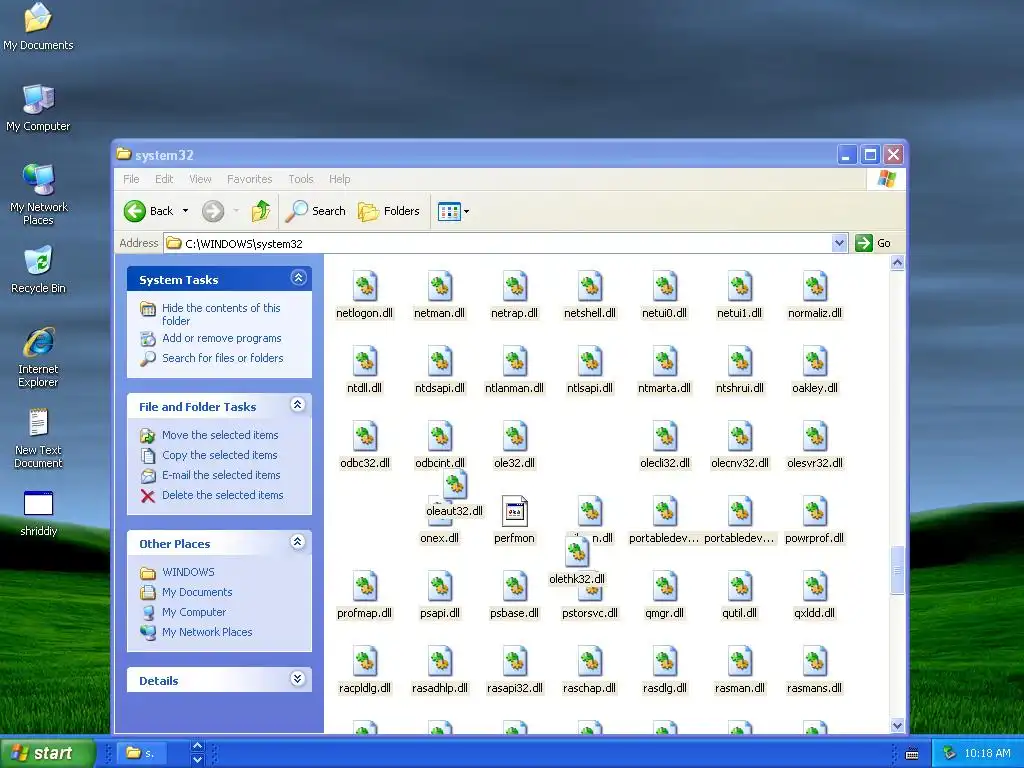1024x768 pixels.
Task: Select the shriddiy desktop icon
Action: point(39,513)
